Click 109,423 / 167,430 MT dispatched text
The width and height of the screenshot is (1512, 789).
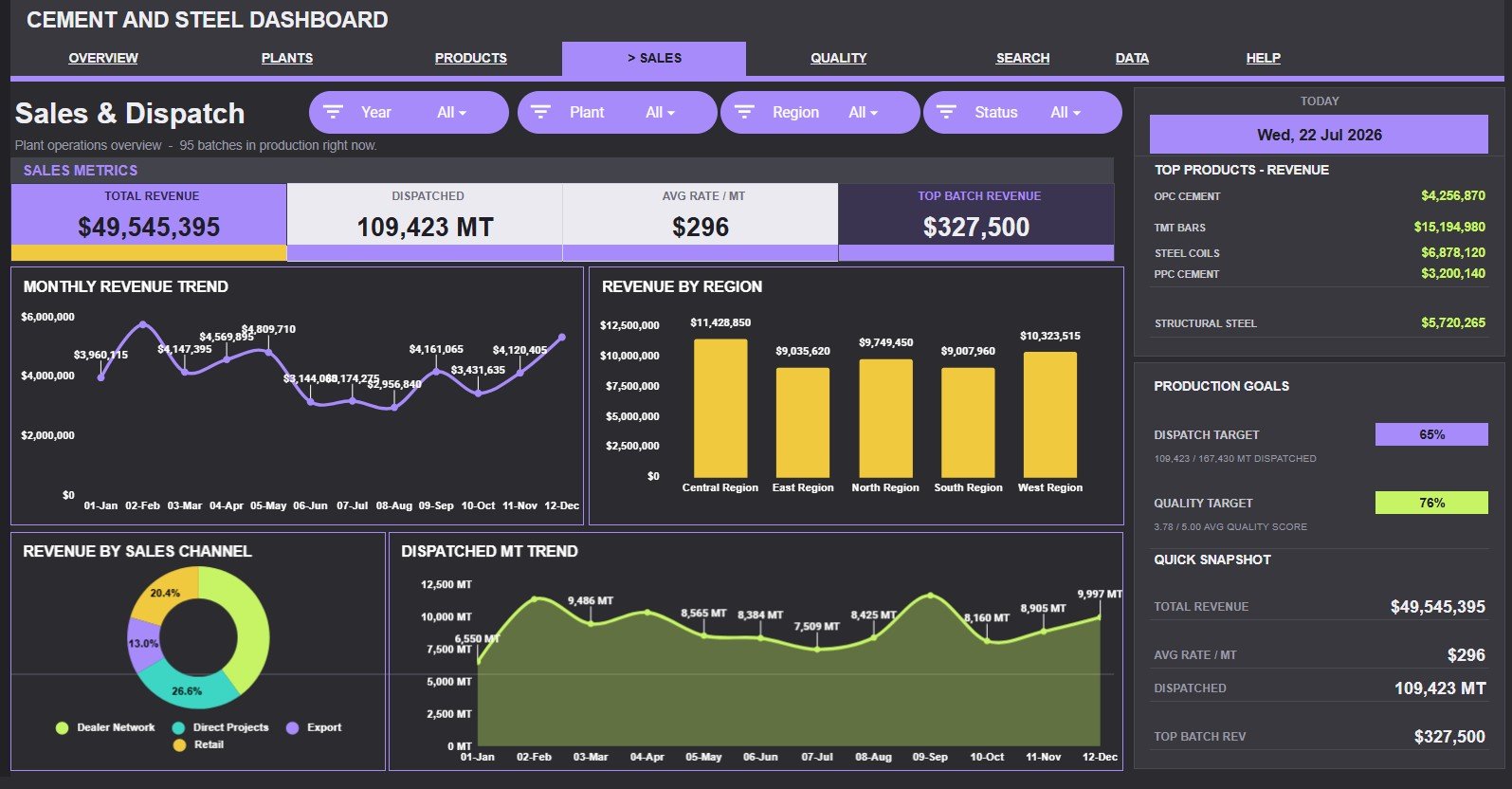pyautogui.click(x=1234, y=458)
